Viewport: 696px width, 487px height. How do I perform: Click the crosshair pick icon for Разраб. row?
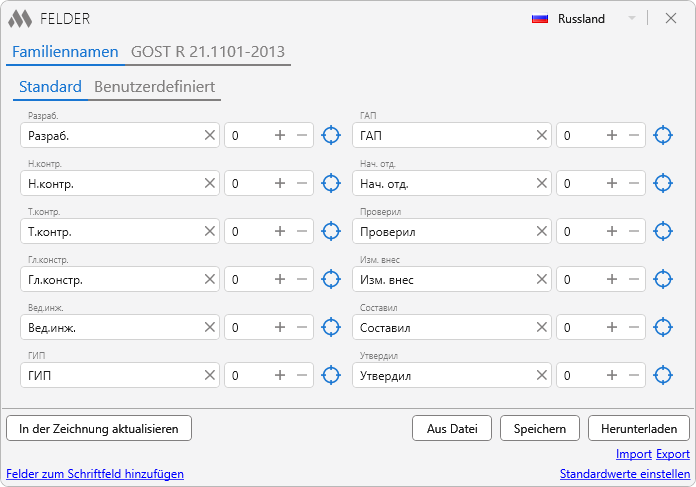click(331, 135)
